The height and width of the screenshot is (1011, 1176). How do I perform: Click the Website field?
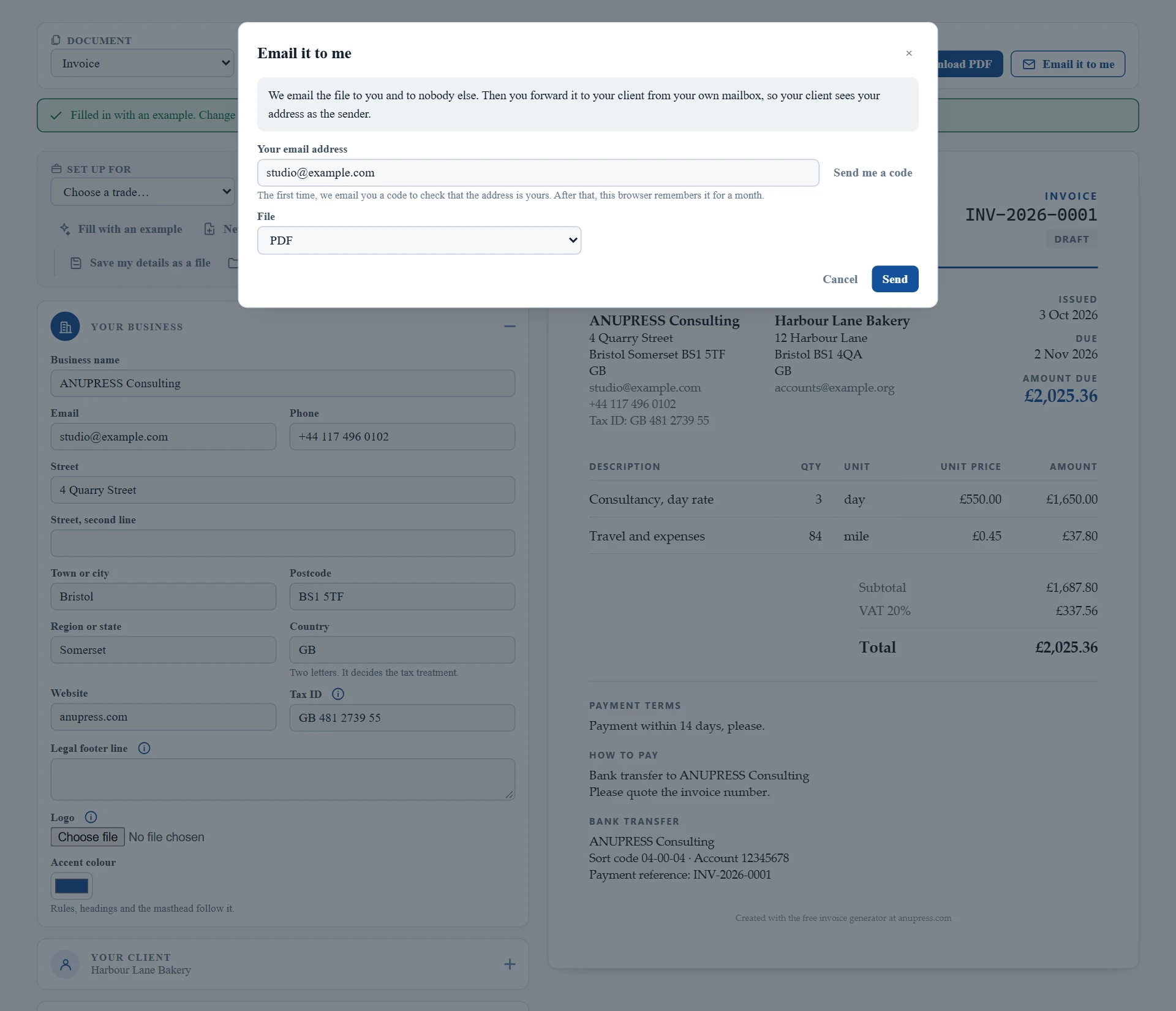point(164,716)
